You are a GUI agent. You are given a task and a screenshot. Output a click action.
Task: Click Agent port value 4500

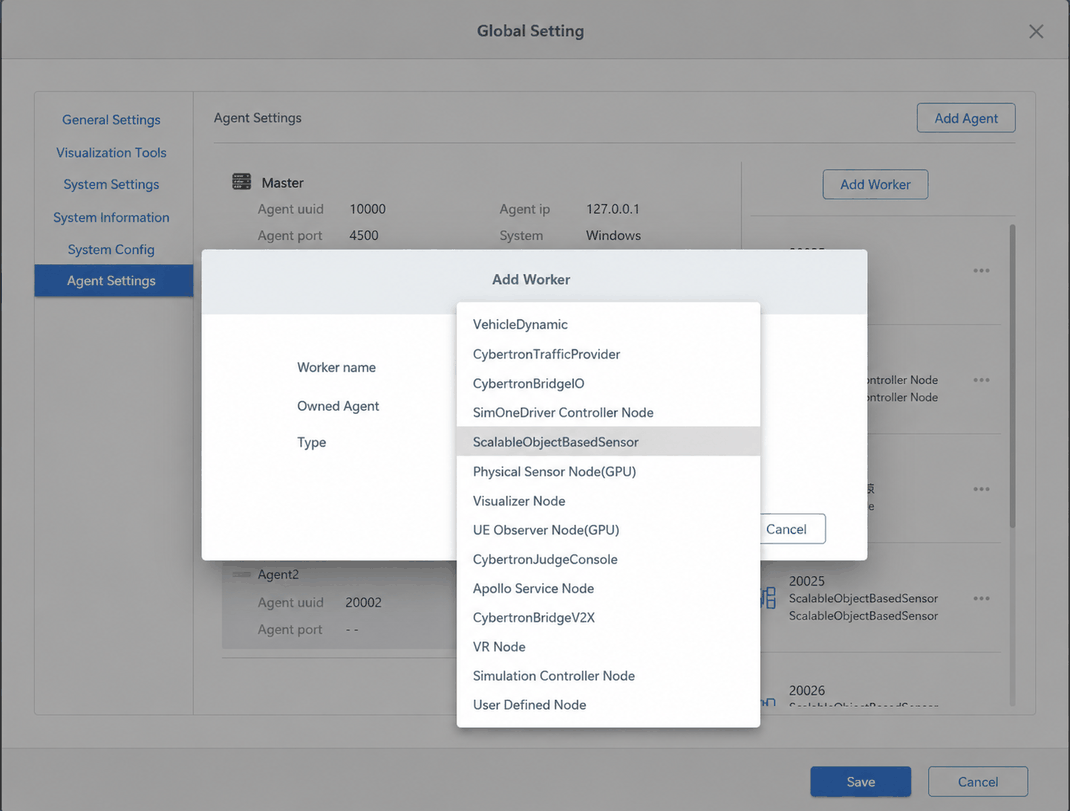[x=364, y=235]
